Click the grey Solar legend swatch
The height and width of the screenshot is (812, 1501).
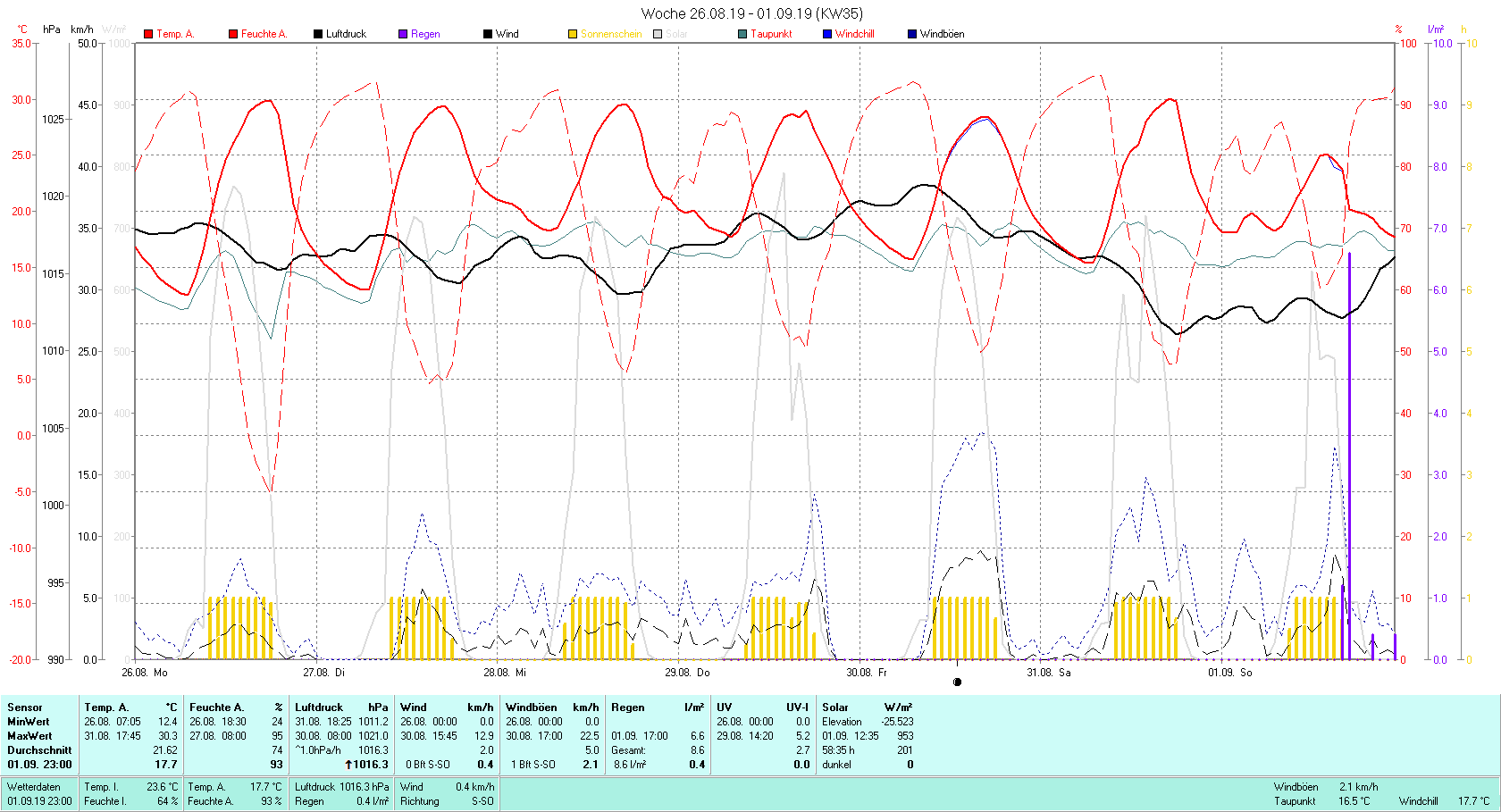[658, 34]
